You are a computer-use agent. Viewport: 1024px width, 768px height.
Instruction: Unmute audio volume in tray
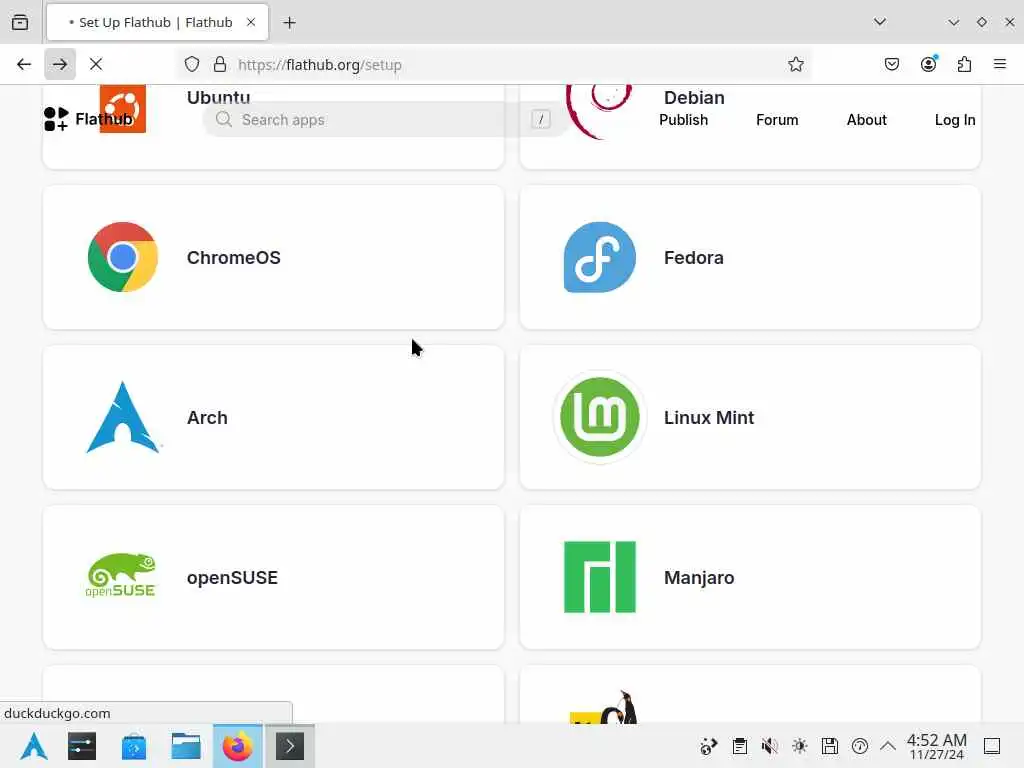click(770, 746)
